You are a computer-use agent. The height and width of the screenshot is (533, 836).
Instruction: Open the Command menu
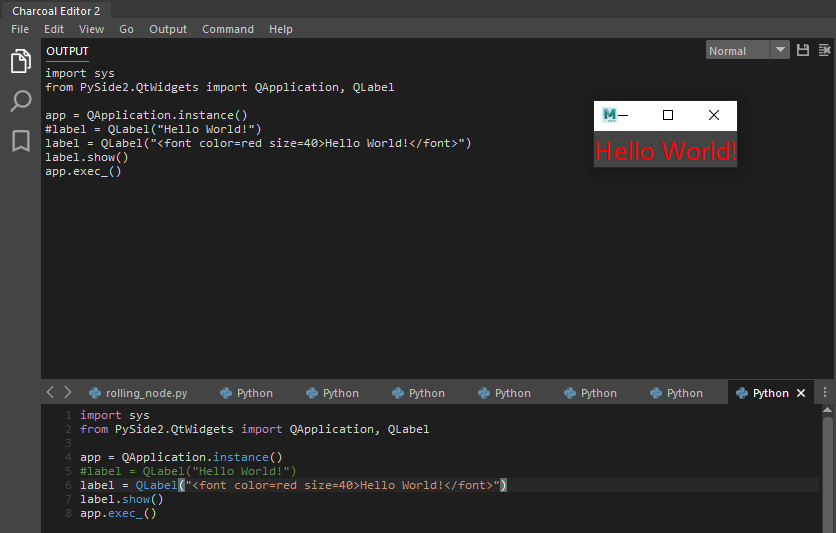point(228,29)
